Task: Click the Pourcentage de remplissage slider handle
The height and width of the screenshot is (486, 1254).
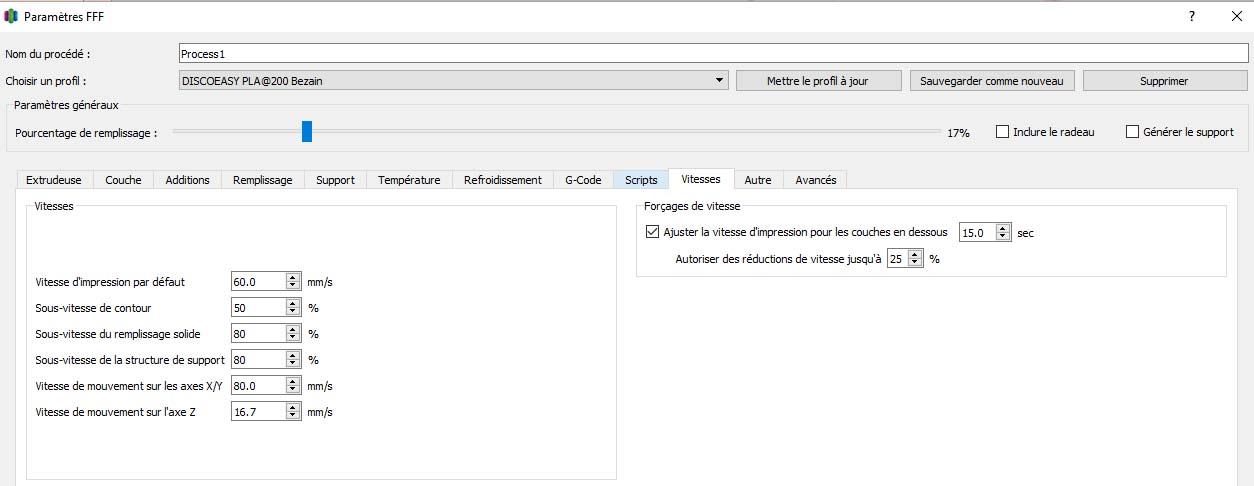Action: click(307, 131)
